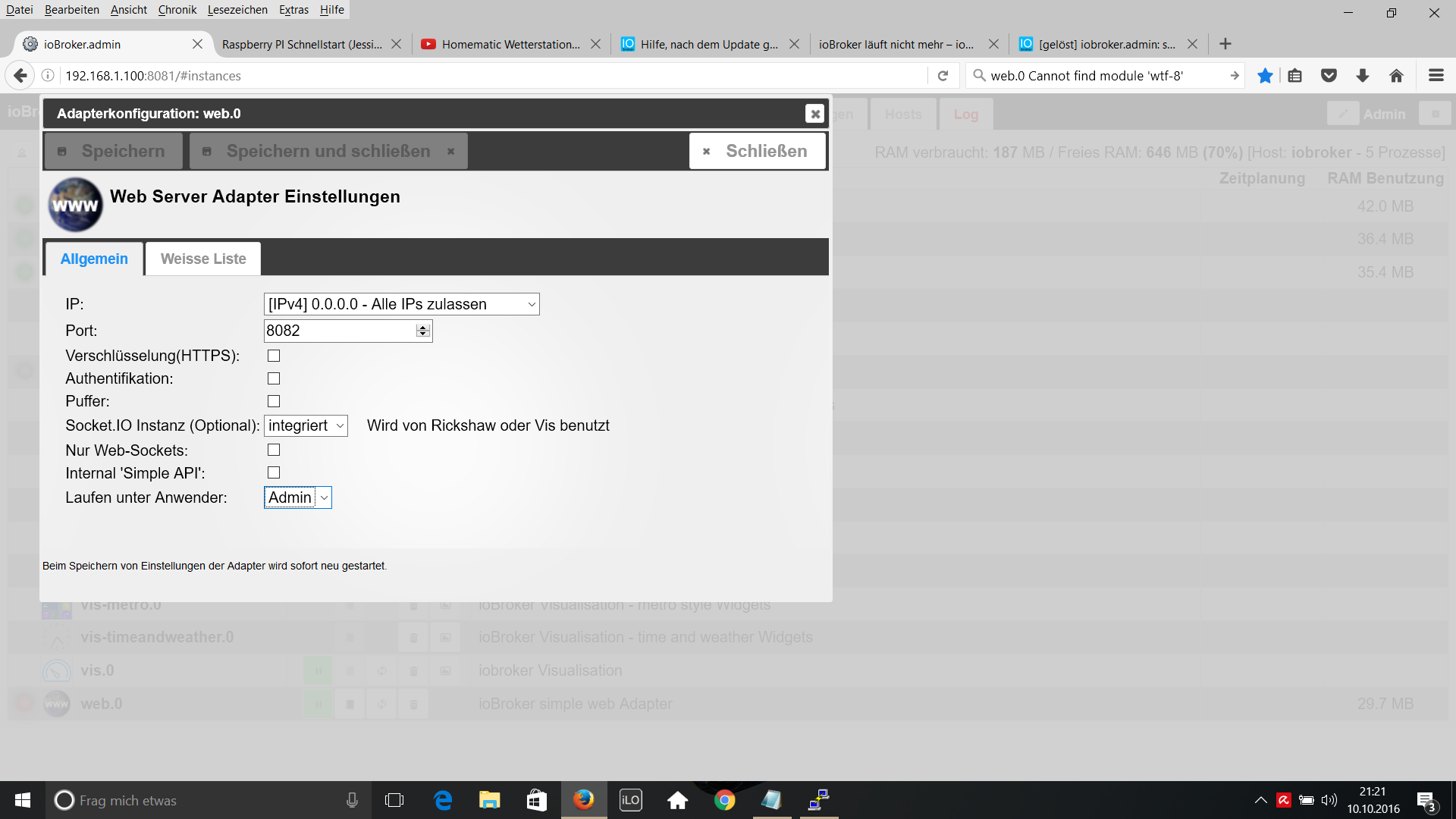Enable Nur Web-Sockets checkbox

274,450
